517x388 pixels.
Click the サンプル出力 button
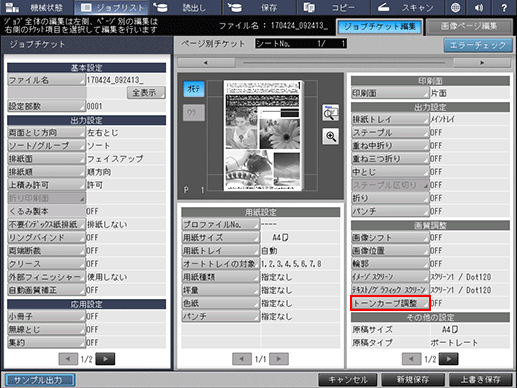click(40, 380)
